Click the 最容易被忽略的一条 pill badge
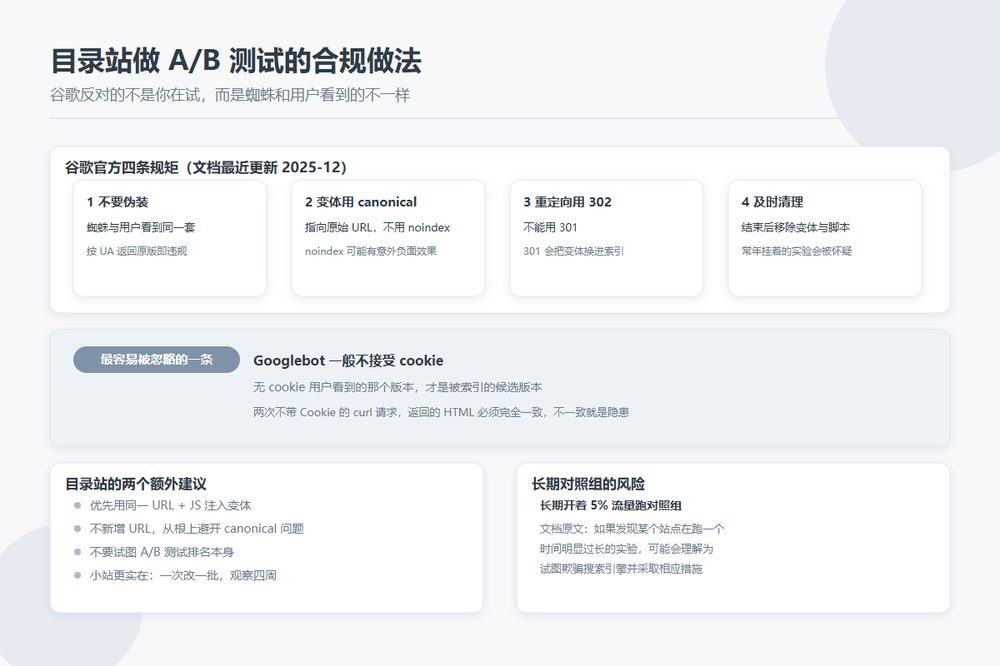The height and width of the screenshot is (666, 1000). click(x=156, y=359)
